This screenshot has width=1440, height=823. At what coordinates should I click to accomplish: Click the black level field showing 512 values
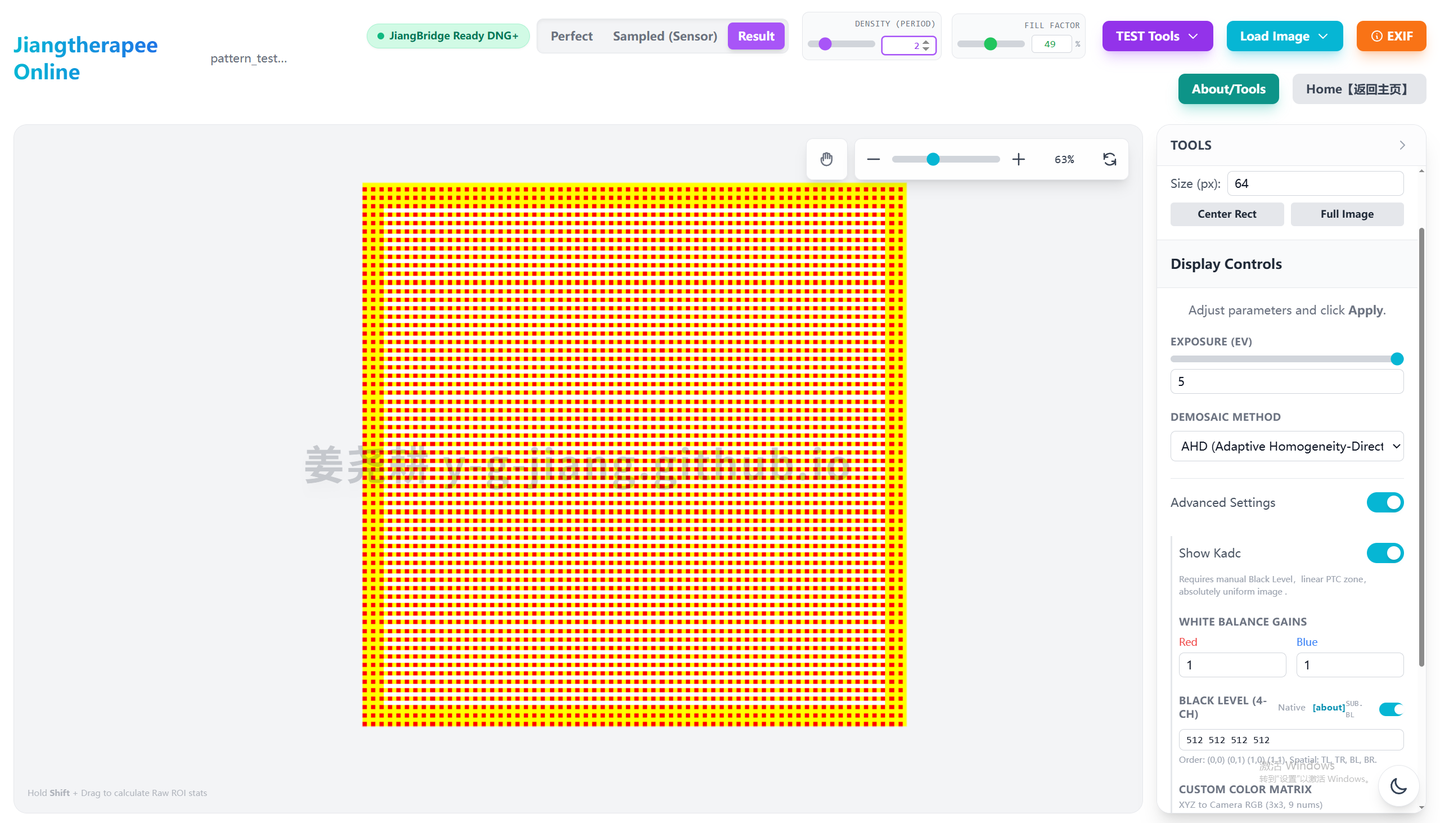(x=1290, y=739)
